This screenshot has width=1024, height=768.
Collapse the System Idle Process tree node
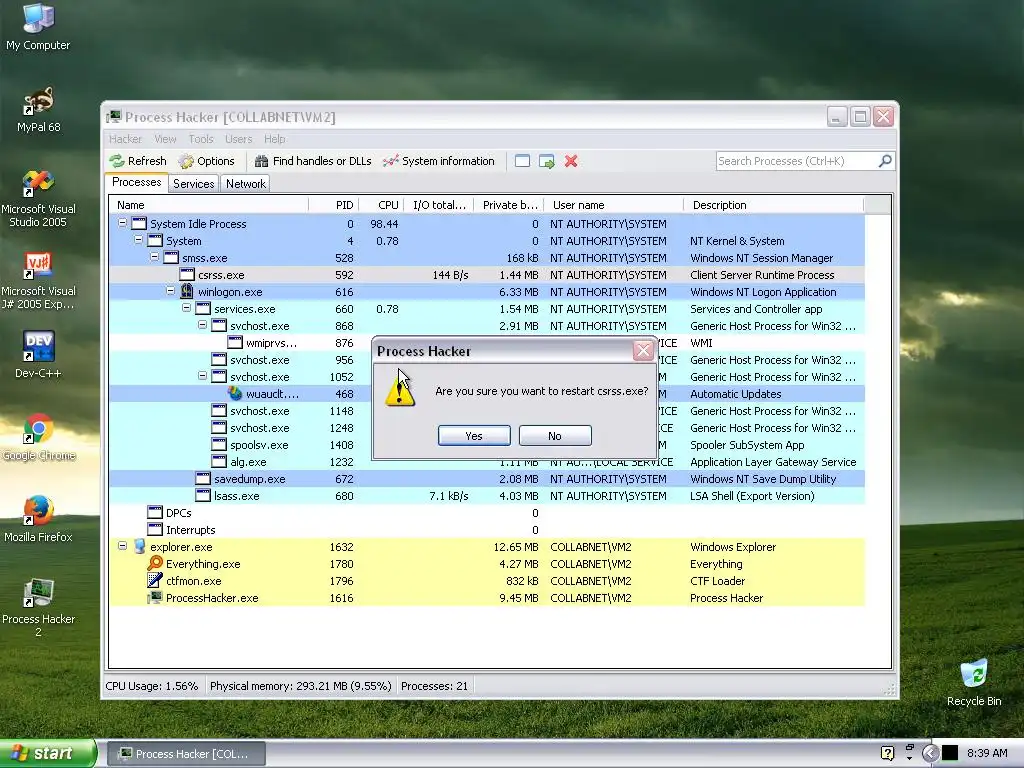(x=122, y=223)
